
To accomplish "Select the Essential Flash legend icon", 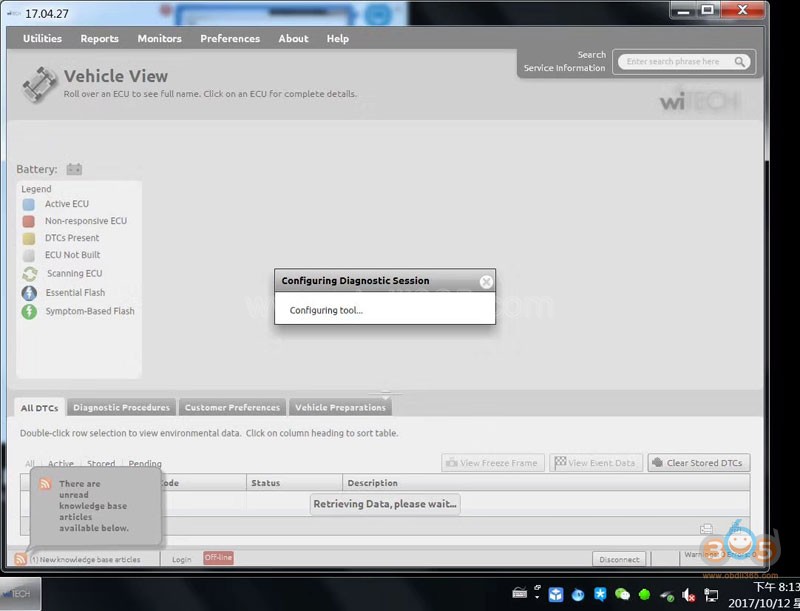I will pos(30,292).
